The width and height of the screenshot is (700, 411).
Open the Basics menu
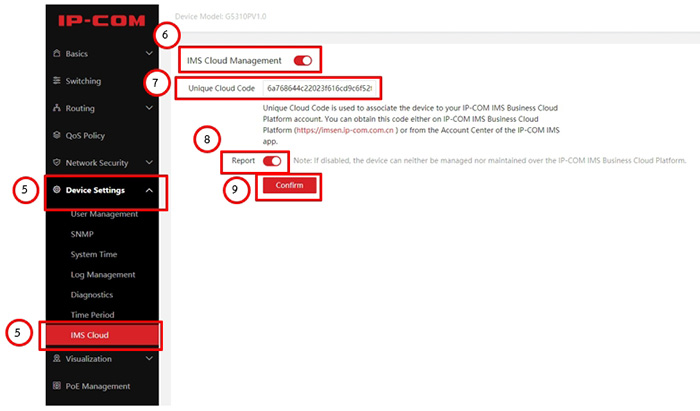[x=102, y=54]
